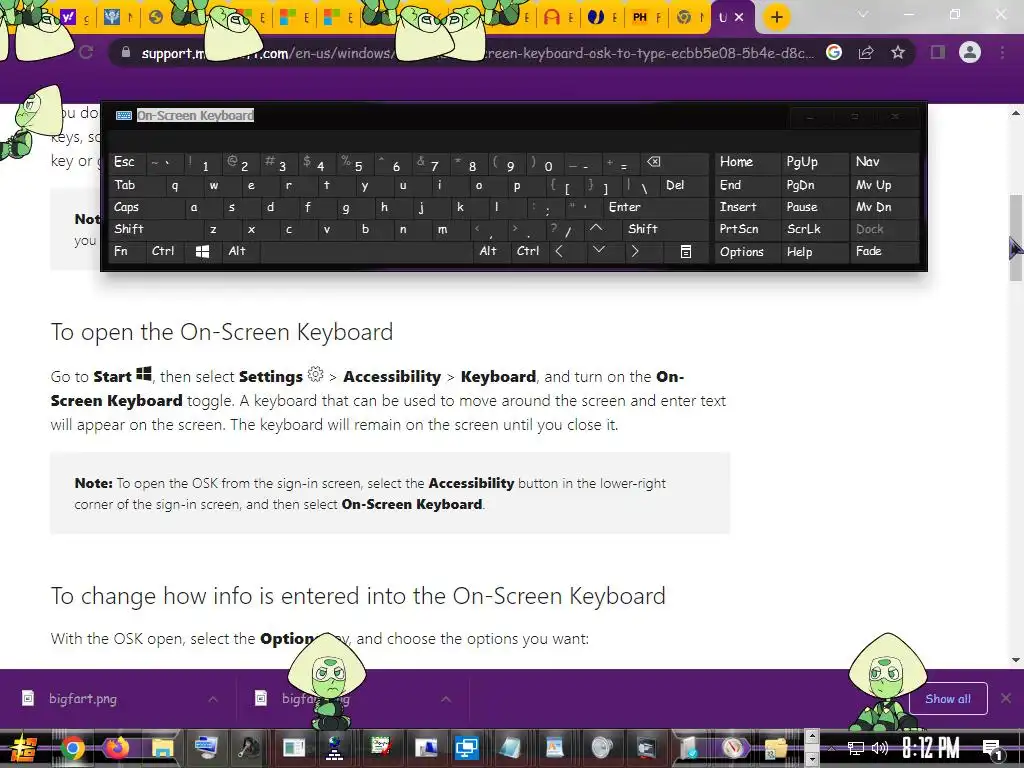Open the Start menu
Screen dimensions: 1024x768
click(x=24, y=748)
